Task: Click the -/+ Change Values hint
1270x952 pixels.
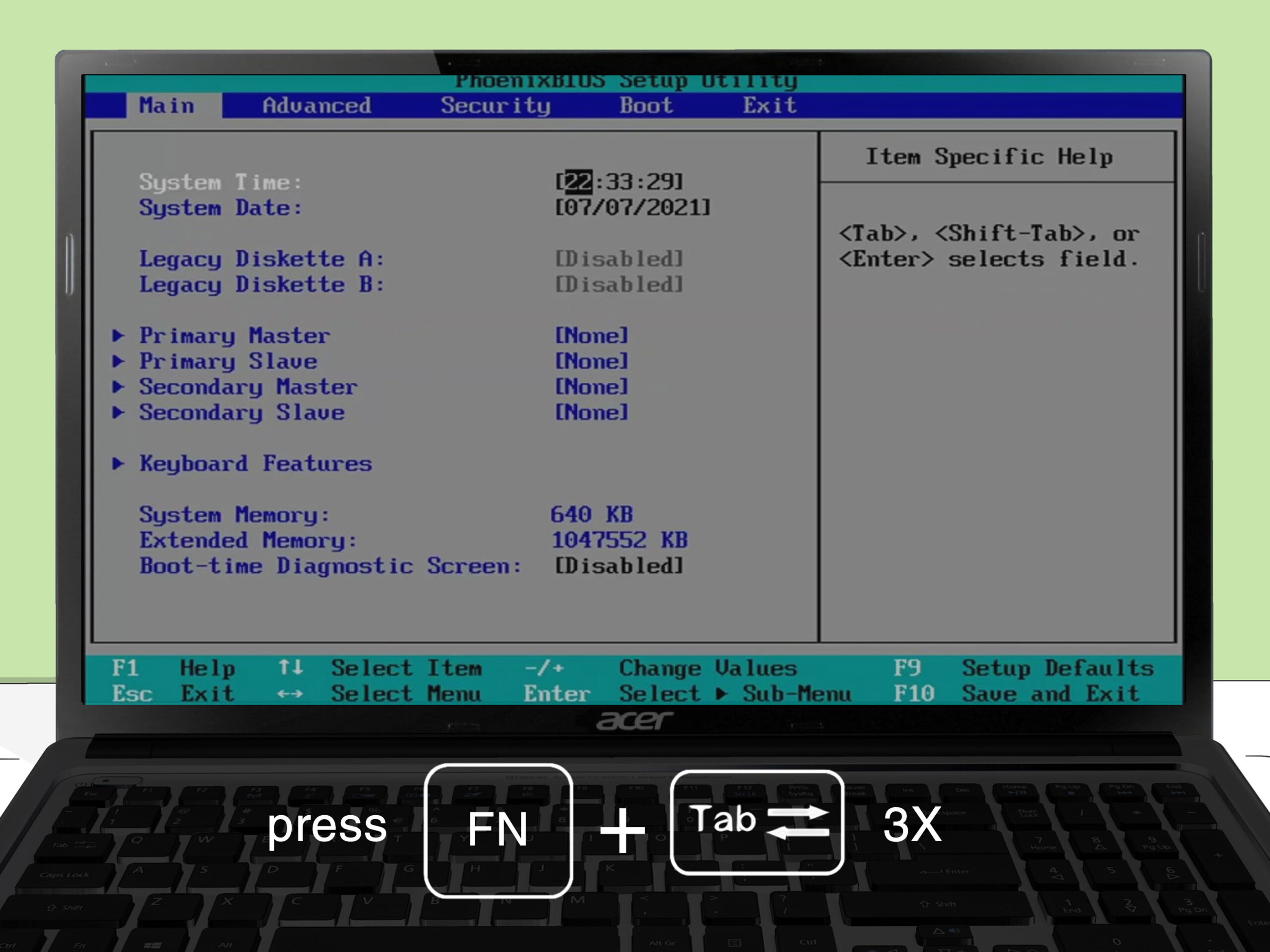Action: tap(661, 668)
